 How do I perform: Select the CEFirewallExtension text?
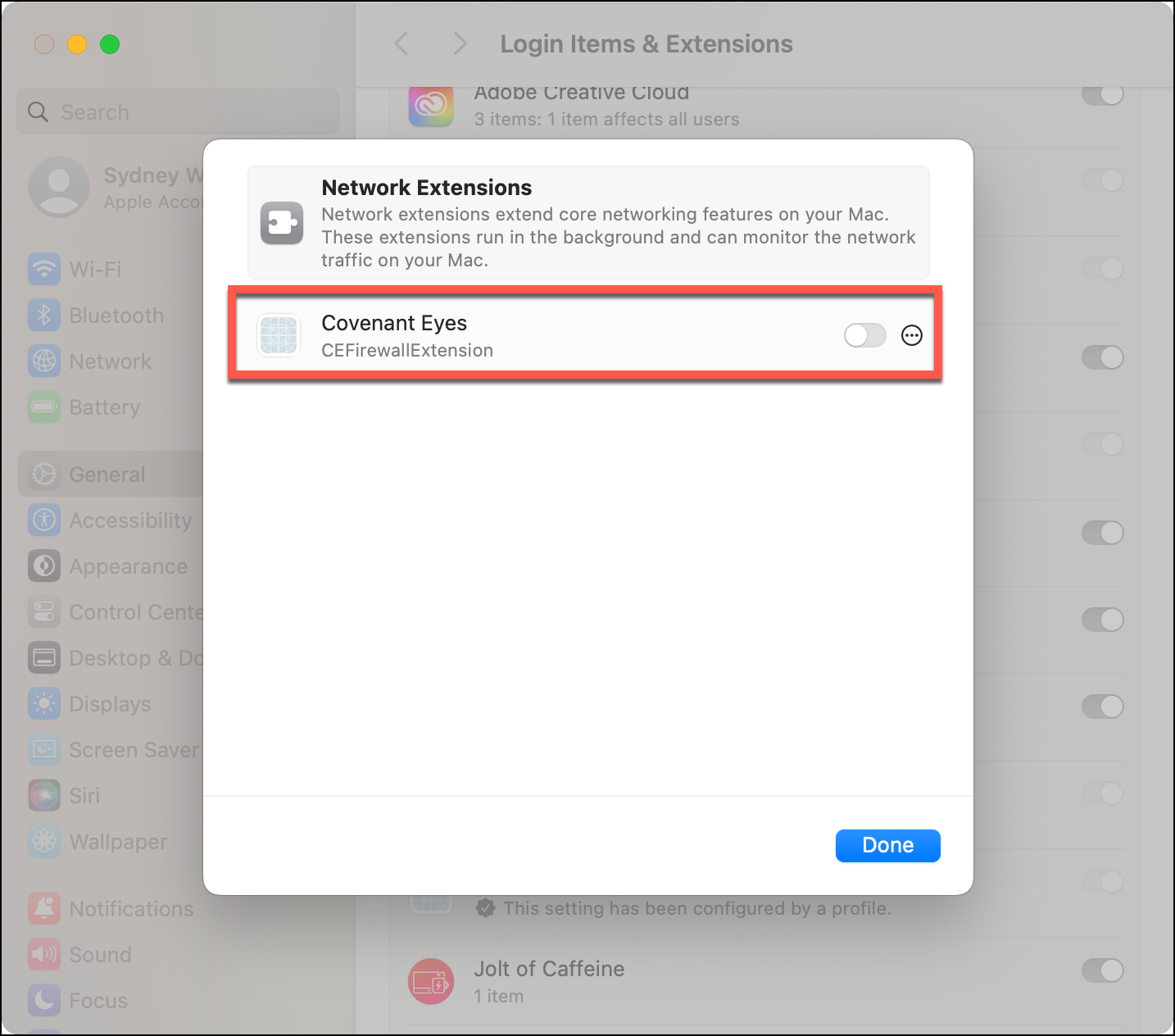click(407, 351)
